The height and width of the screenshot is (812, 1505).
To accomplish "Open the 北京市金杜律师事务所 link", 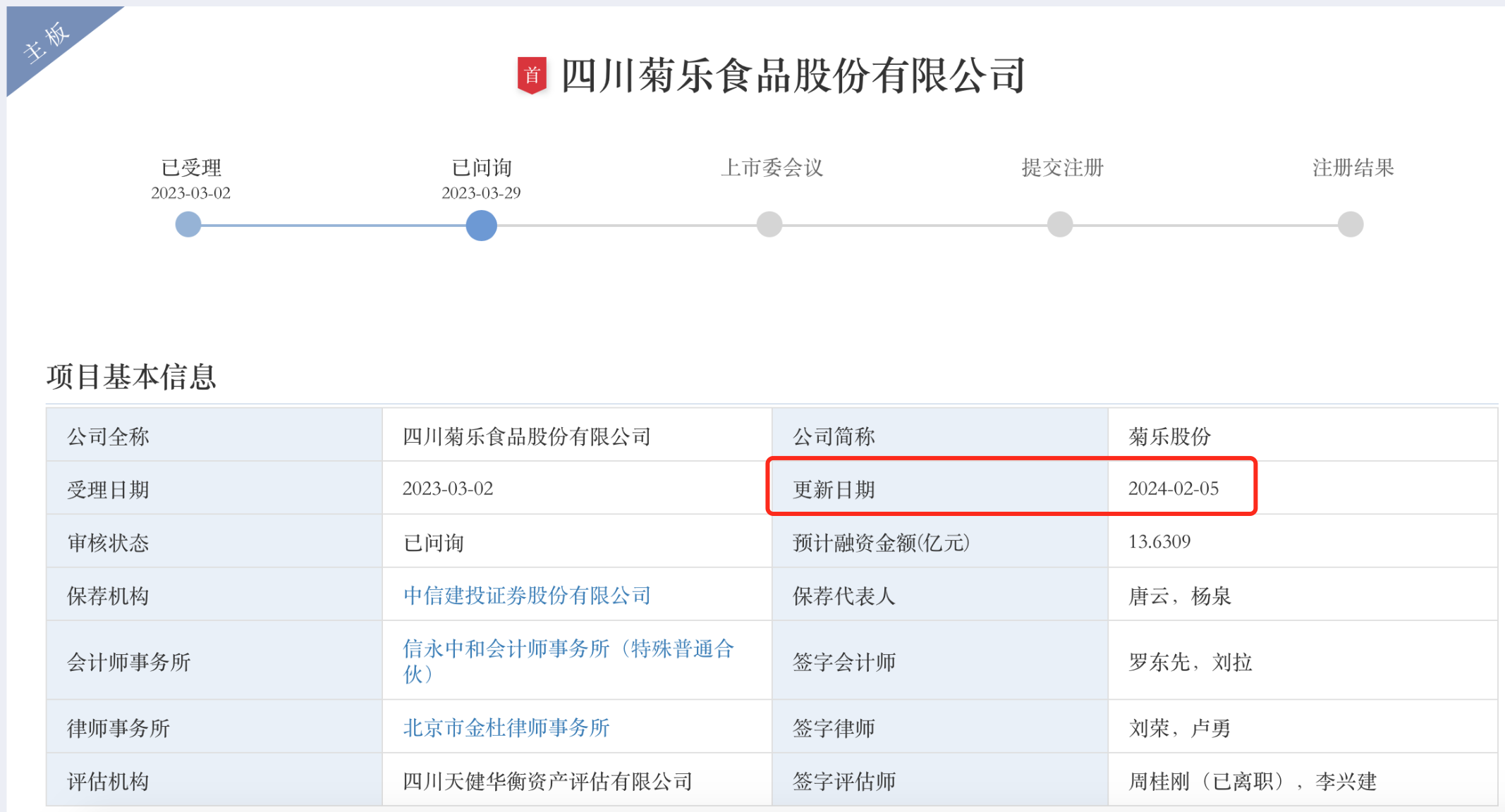I will [x=506, y=727].
